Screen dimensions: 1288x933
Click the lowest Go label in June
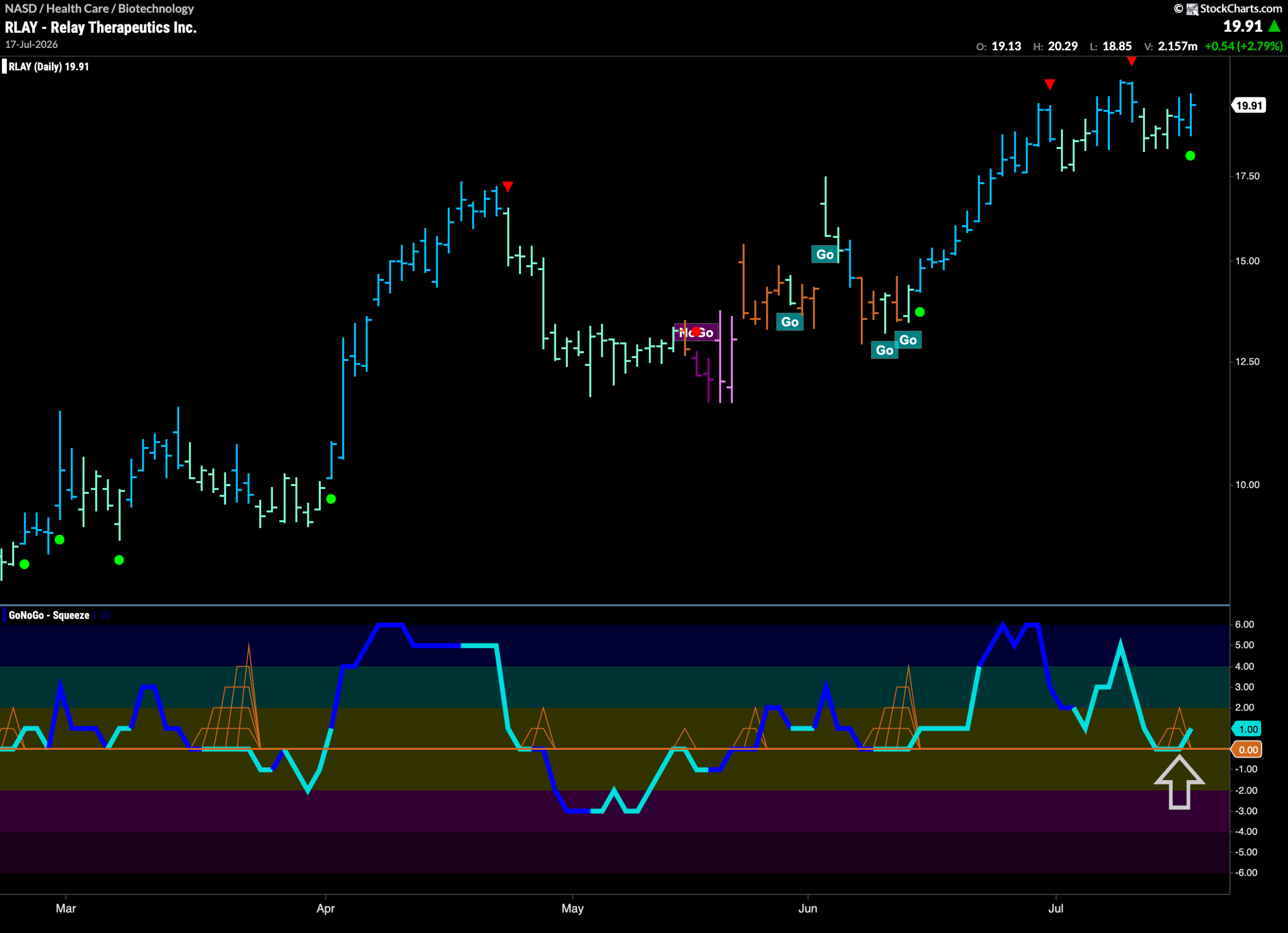pos(884,350)
